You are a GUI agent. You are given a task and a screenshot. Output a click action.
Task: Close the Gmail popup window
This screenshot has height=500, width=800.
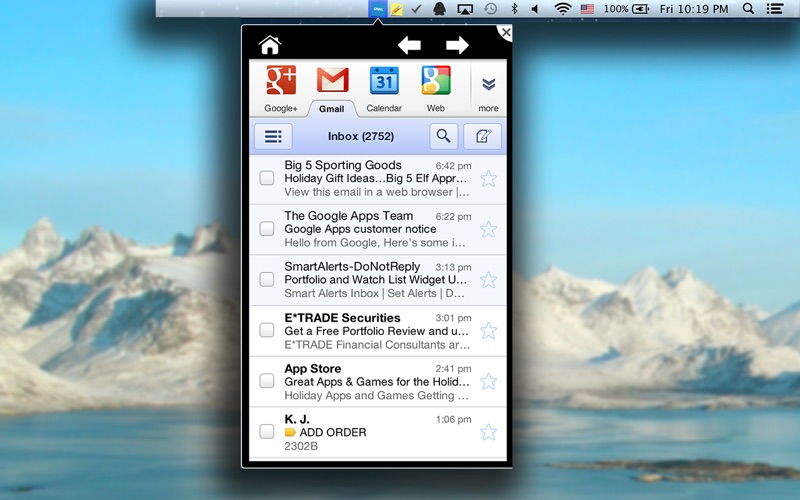point(506,33)
